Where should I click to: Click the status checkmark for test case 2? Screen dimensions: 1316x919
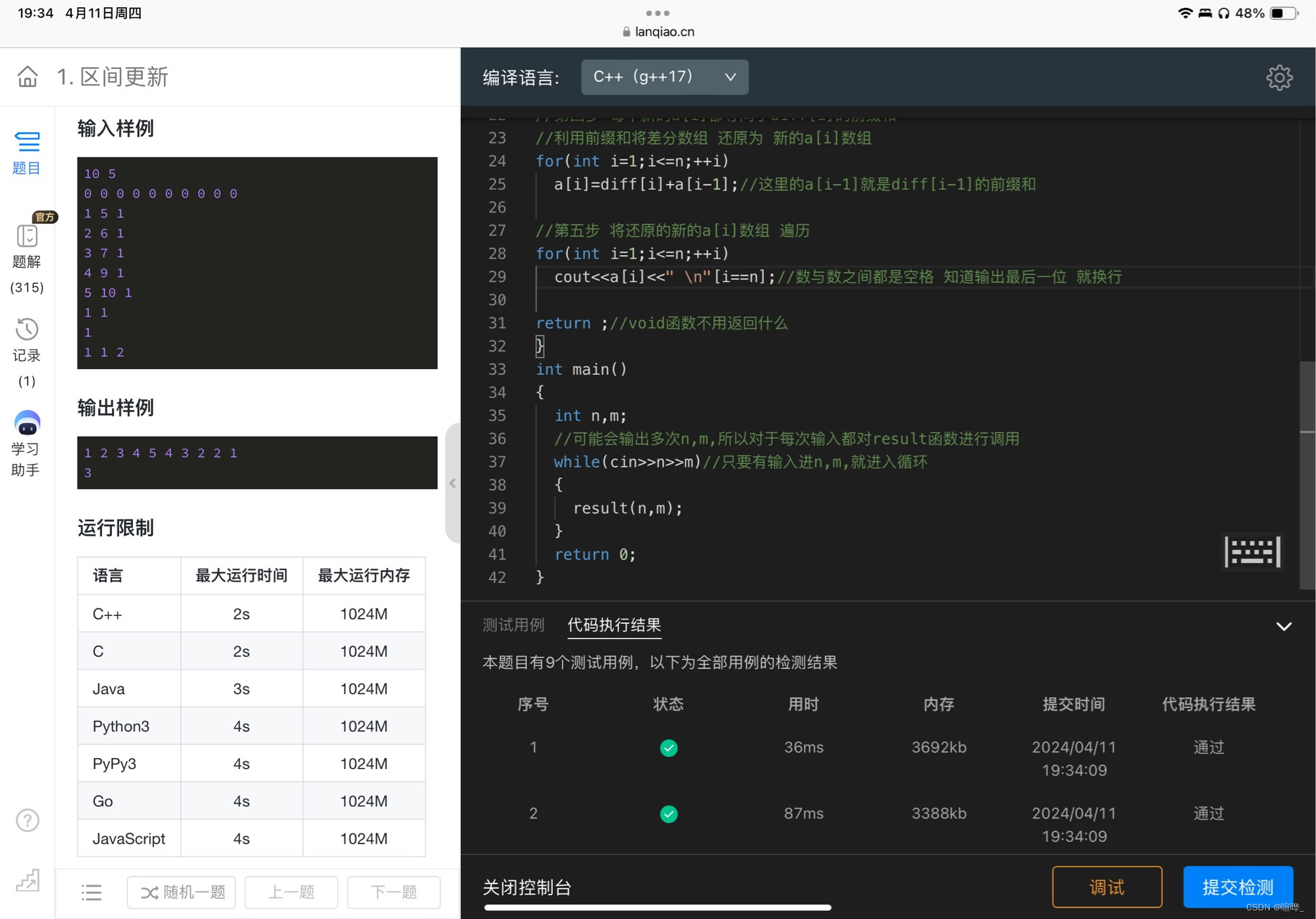click(668, 814)
